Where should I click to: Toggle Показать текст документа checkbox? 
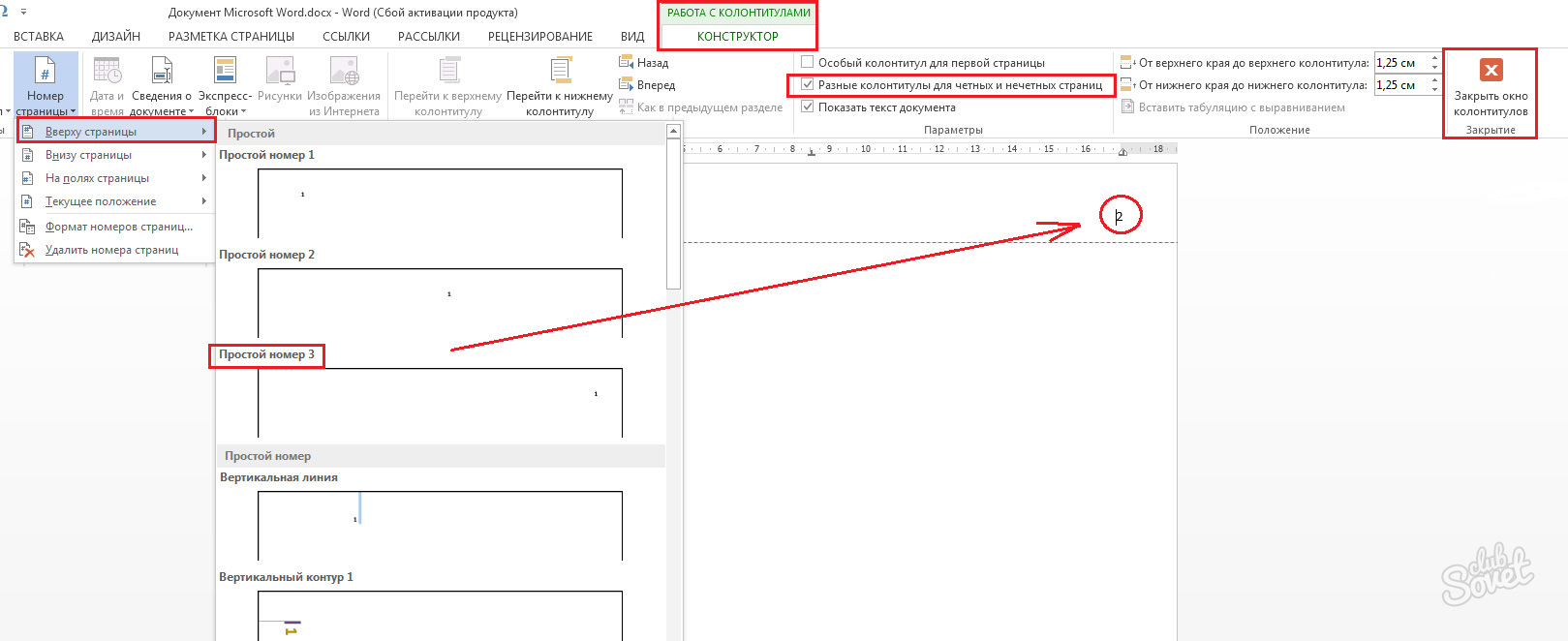tap(808, 107)
